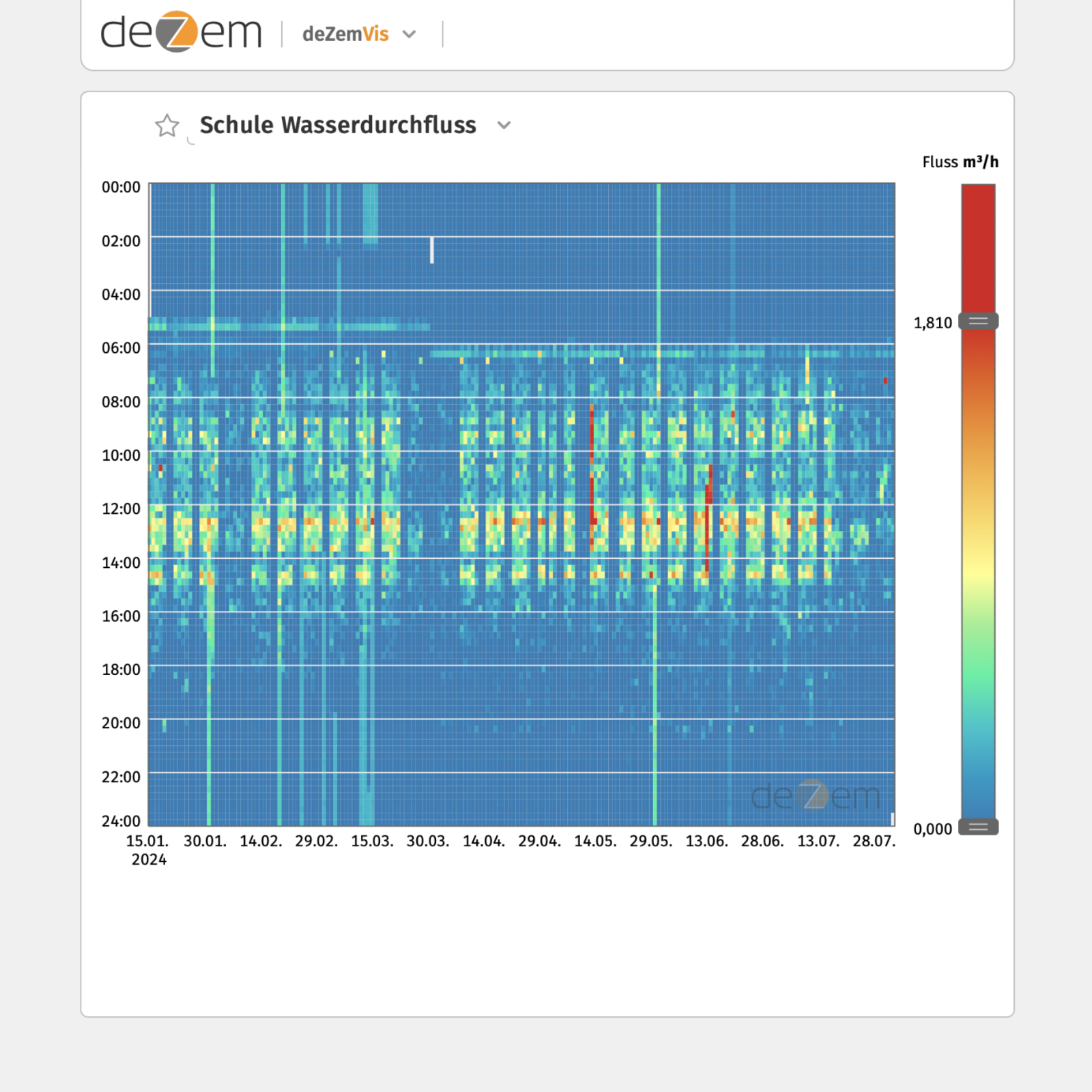Click the red section of the color scale

[978, 246]
